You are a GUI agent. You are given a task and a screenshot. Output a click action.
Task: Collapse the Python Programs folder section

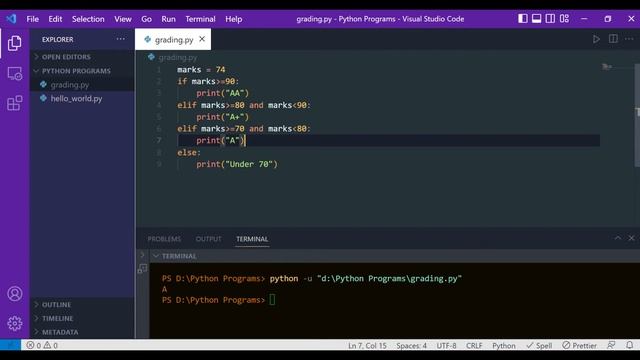point(82,71)
